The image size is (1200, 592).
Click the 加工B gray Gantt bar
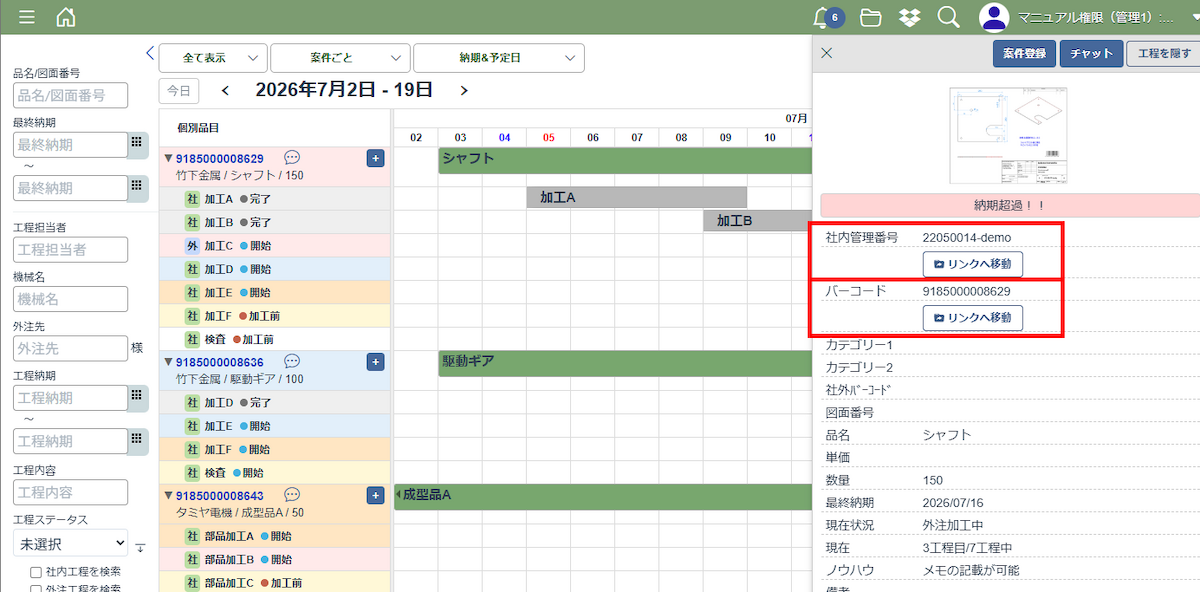(x=757, y=220)
